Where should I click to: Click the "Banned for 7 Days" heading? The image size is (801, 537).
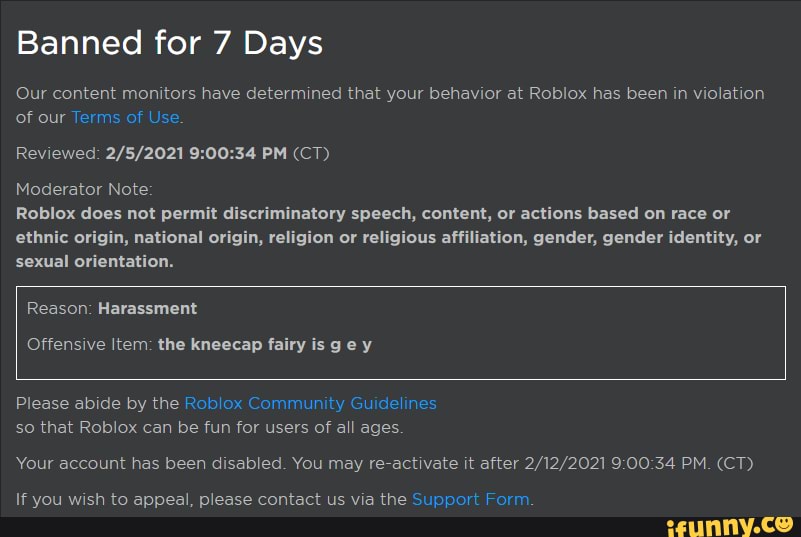pyautogui.click(x=169, y=43)
